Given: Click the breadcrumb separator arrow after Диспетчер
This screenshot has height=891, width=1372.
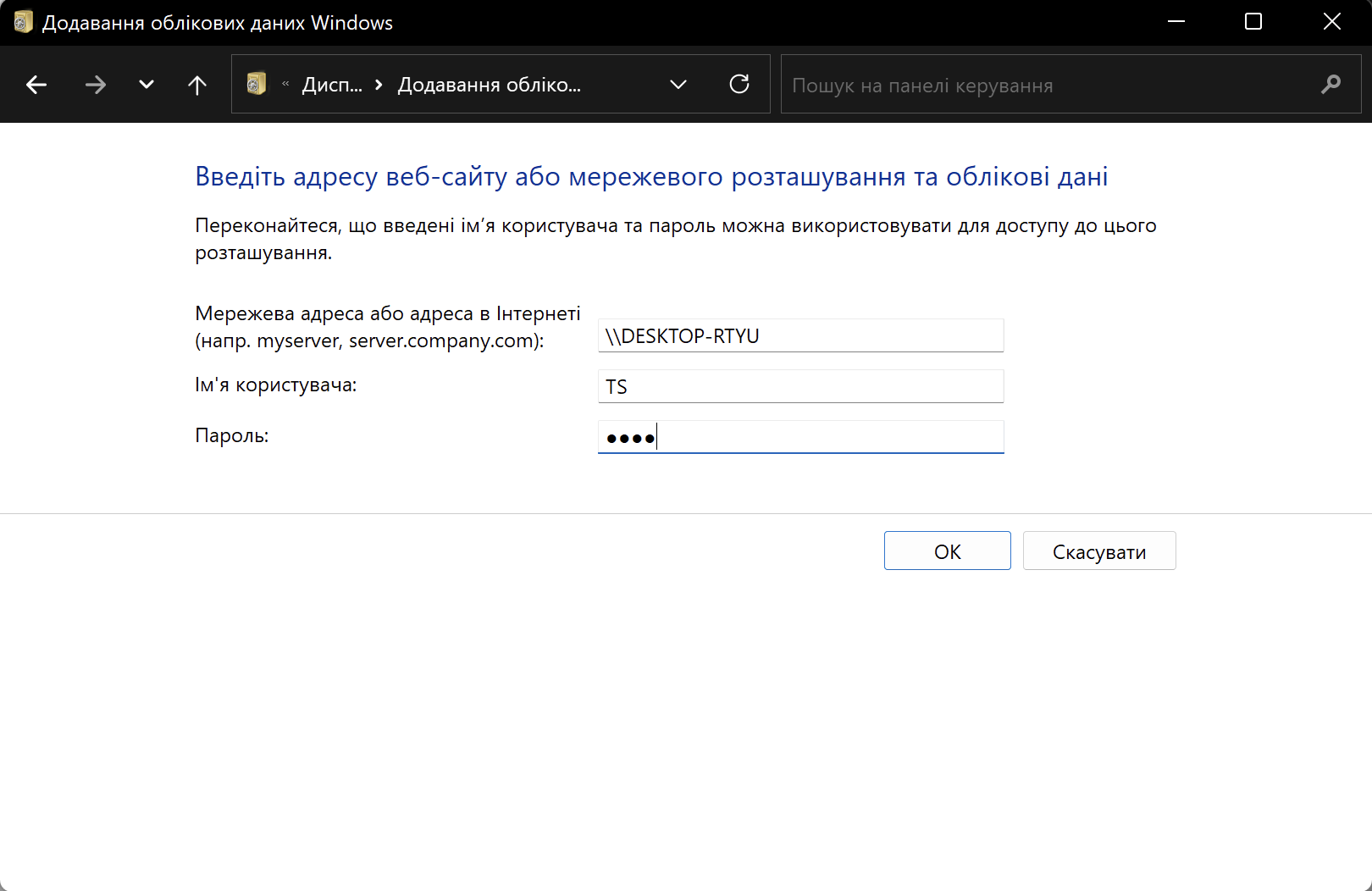Looking at the screenshot, I should (x=378, y=84).
